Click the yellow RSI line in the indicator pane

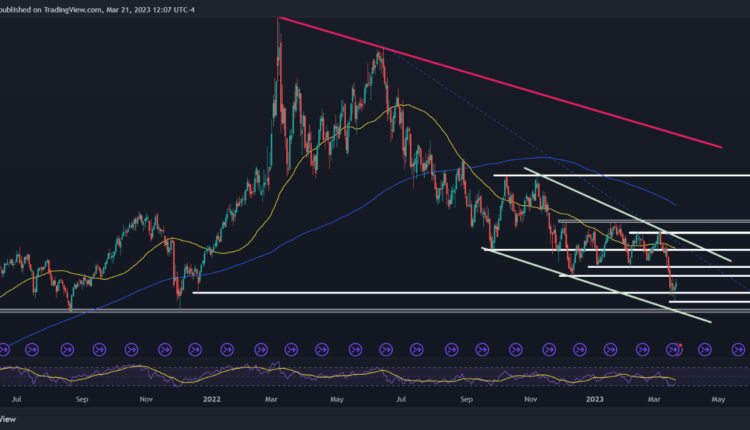click(300, 377)
